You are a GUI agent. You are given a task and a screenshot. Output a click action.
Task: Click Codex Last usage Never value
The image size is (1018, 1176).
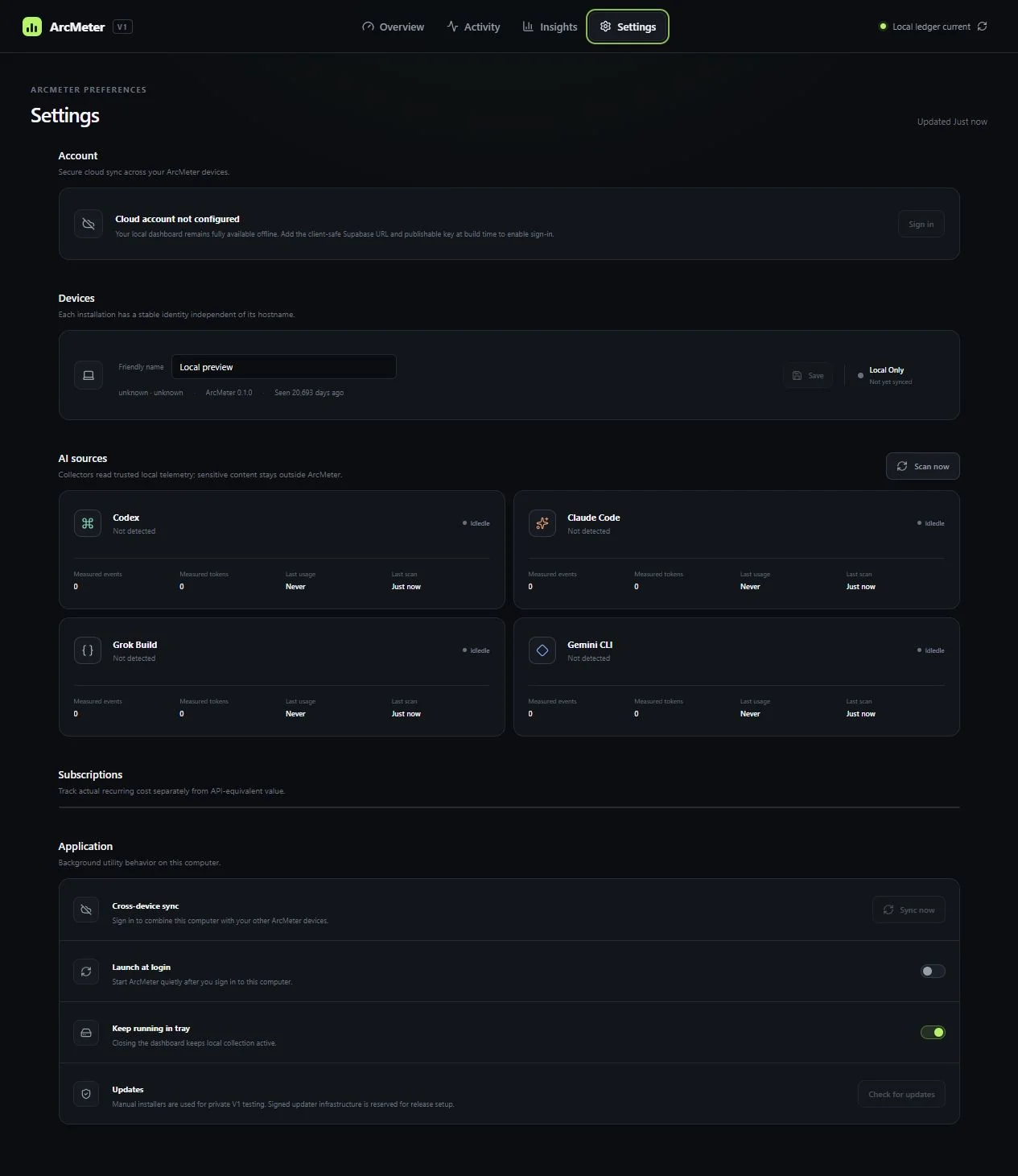point(295,587)
